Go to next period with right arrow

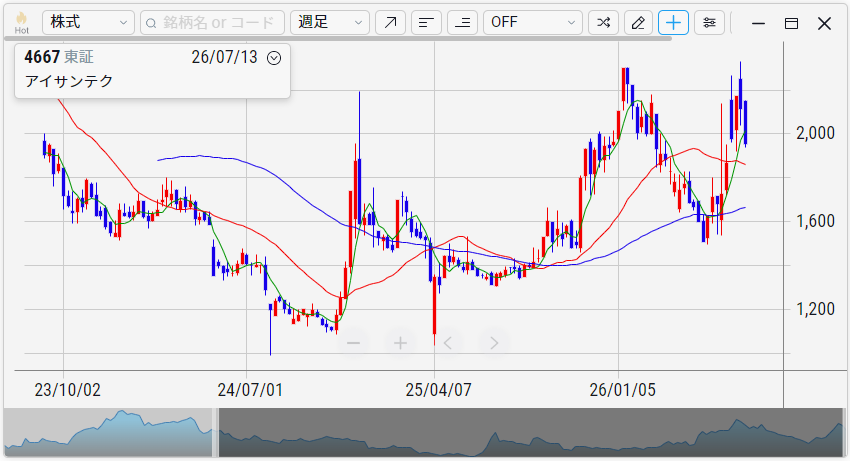(494, 343)
